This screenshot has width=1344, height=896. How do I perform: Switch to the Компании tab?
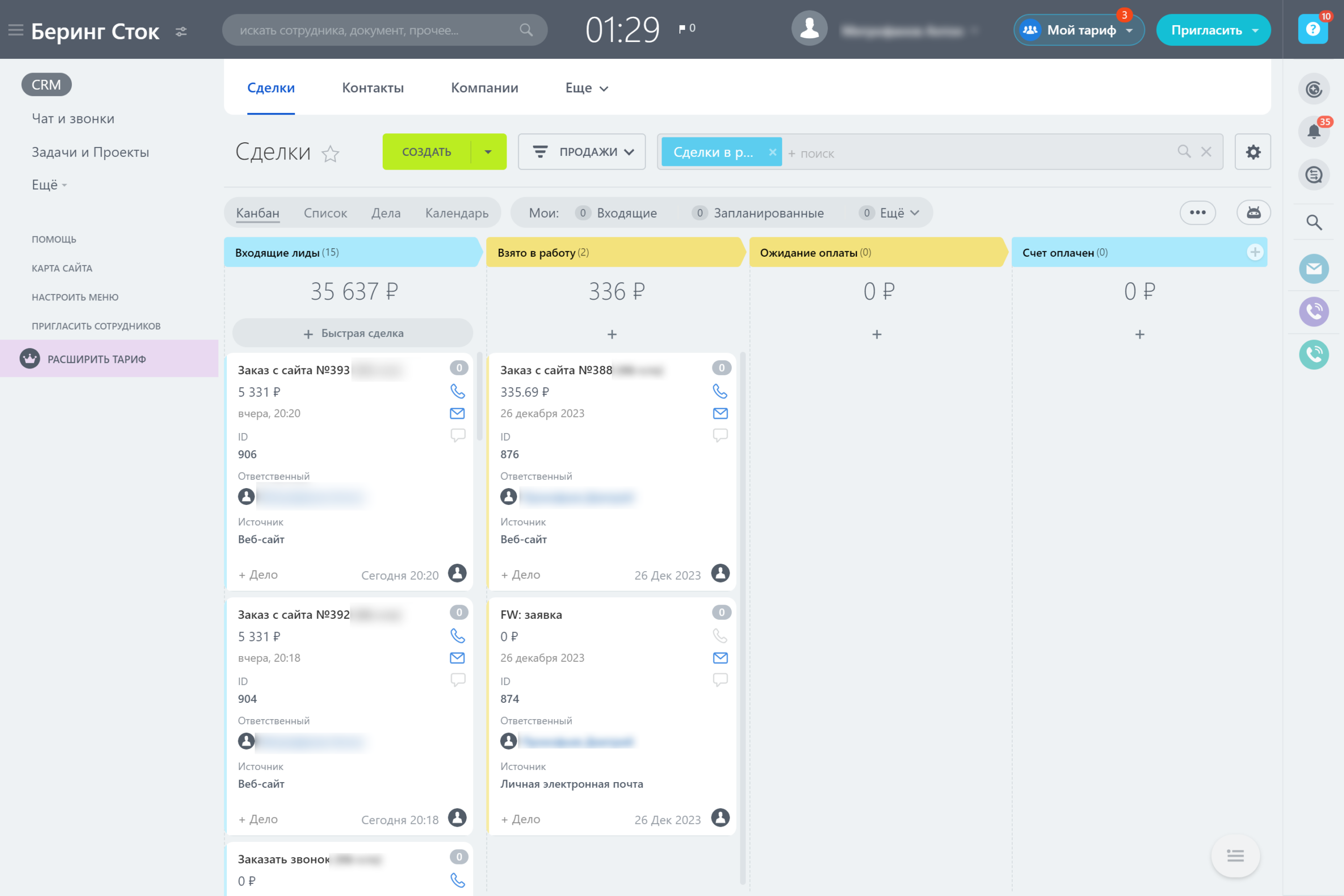coord(485,88)
